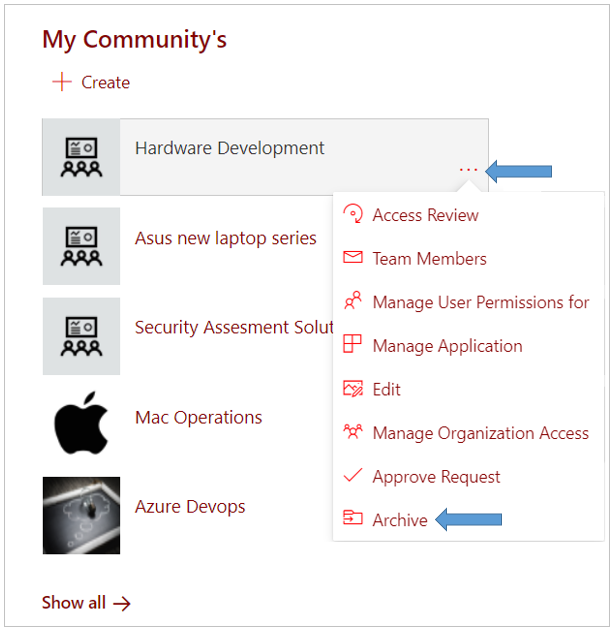
Task: Click the Azure Devops thumbnail image
Action: tap(81, 515)
